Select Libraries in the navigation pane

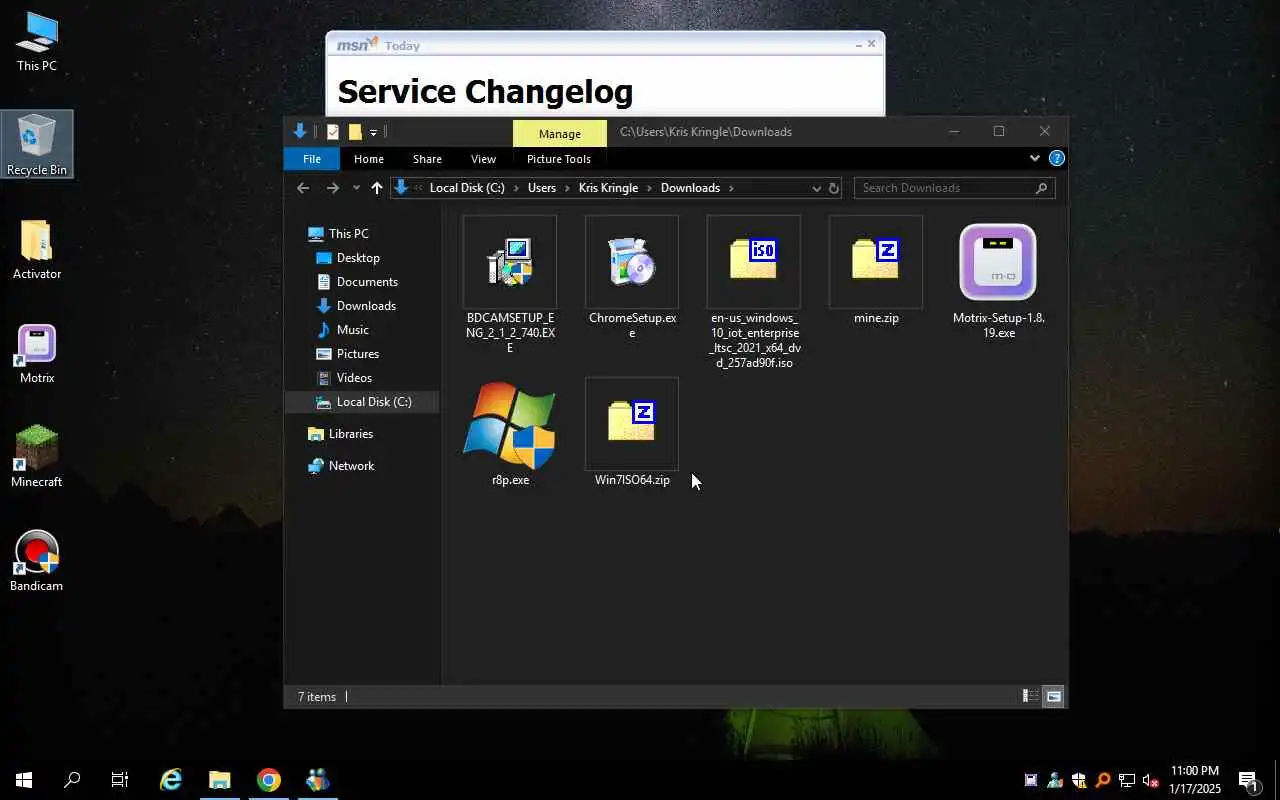tap(340, 434)
